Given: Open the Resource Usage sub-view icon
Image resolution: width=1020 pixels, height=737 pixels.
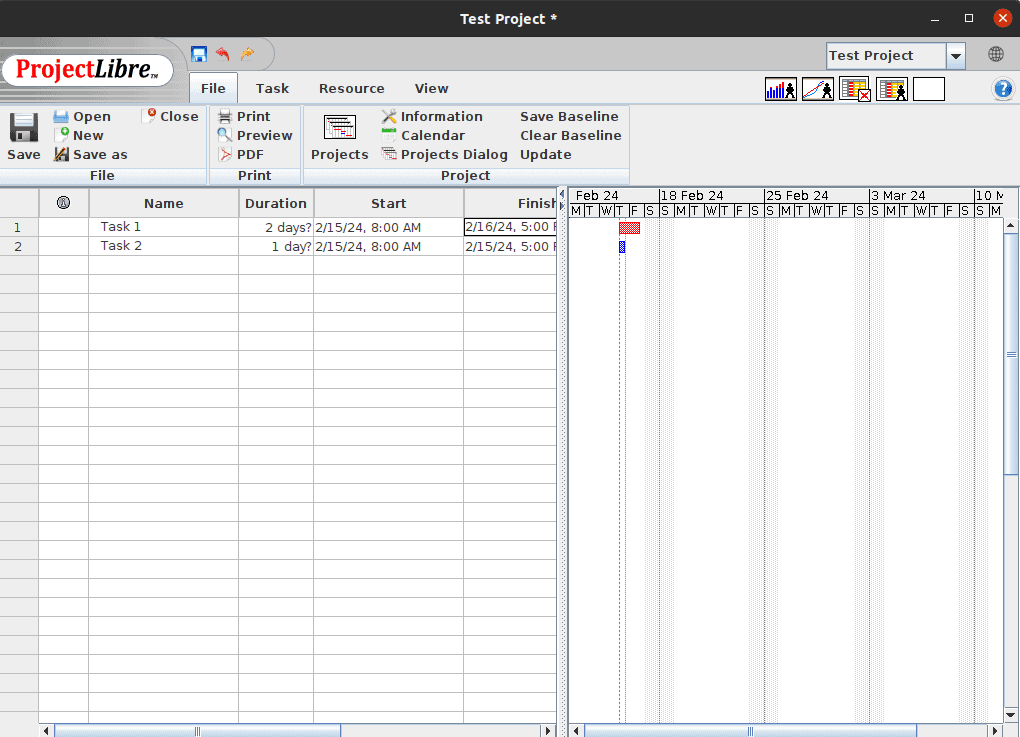Looking at the screenshot, I should (x=892, y=89).
